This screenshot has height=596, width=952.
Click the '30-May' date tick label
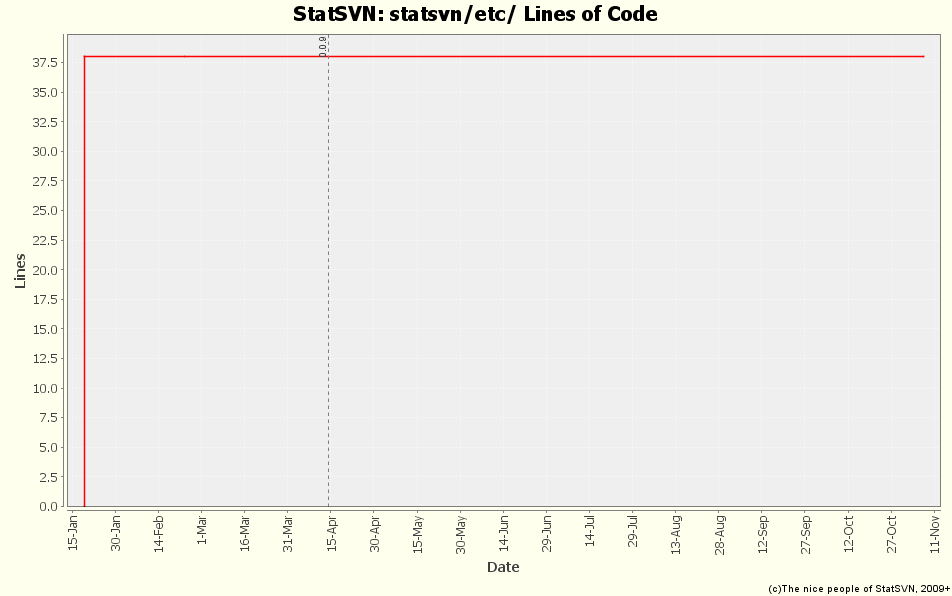click(x=461, y=534)
